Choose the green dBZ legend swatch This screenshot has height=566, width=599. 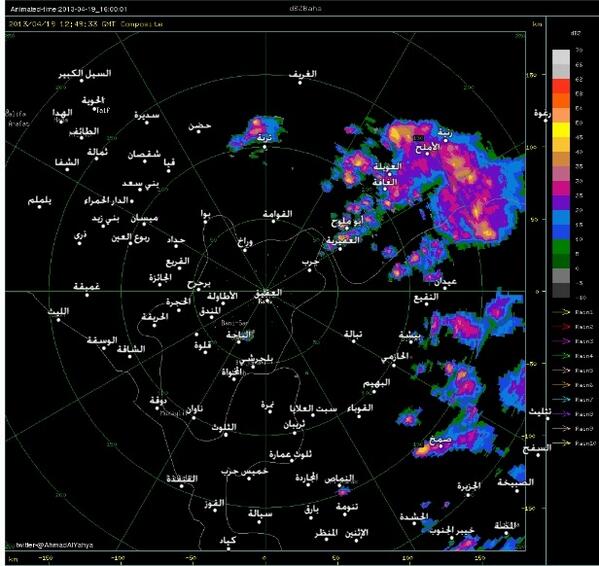561,247
